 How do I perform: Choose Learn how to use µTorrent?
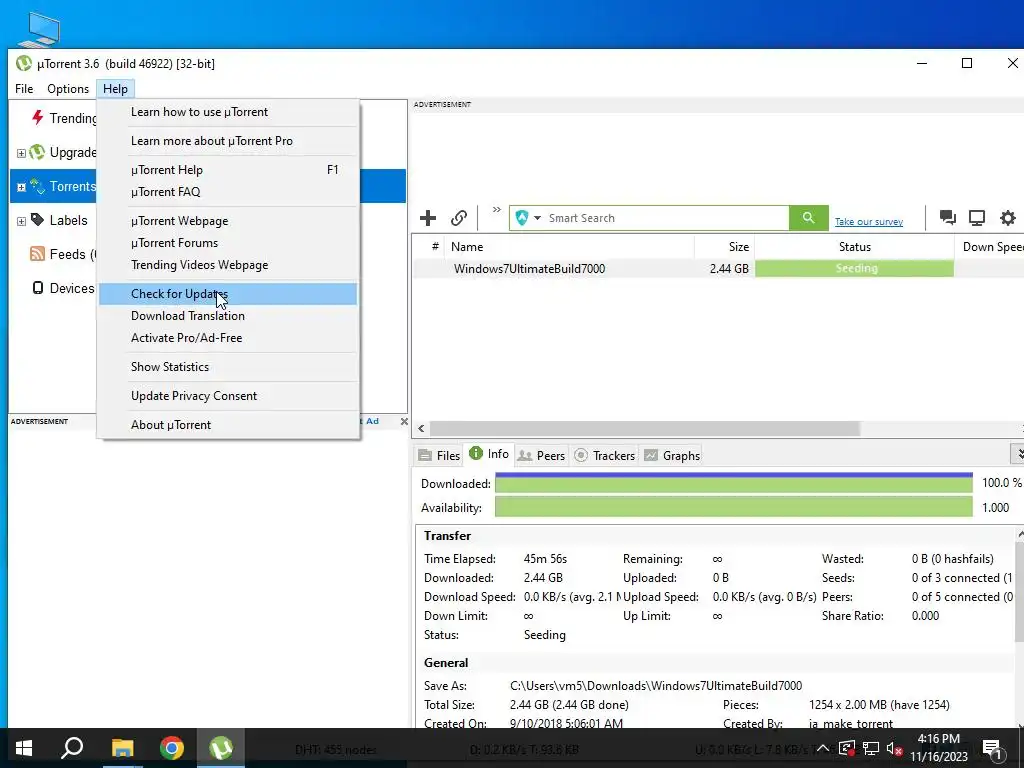[228, 112]
